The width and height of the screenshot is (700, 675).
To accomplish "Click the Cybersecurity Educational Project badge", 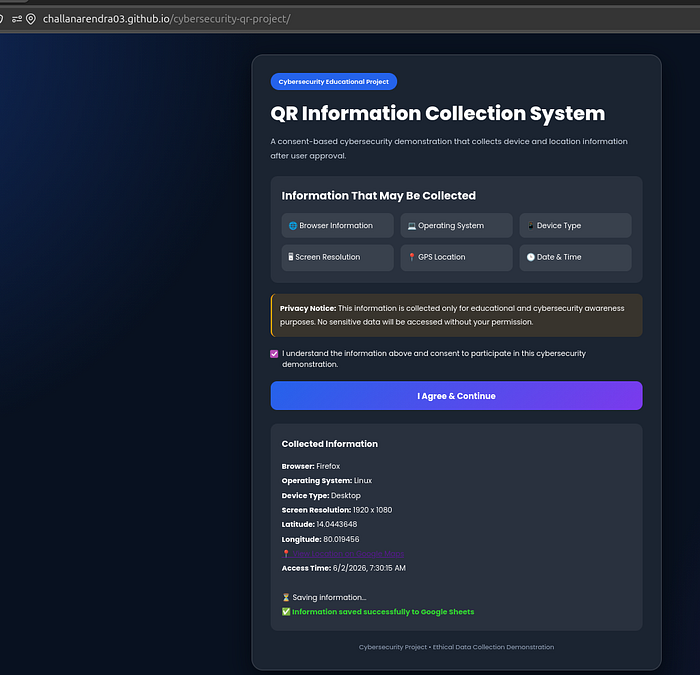I will pos(333,82).
